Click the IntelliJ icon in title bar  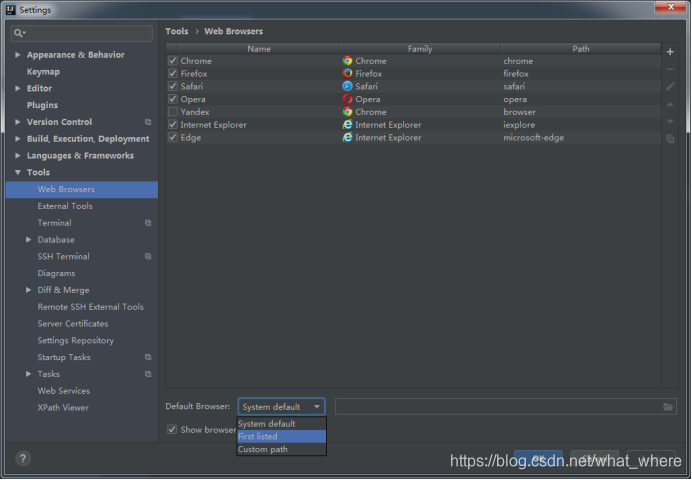(x=11, y=10)
